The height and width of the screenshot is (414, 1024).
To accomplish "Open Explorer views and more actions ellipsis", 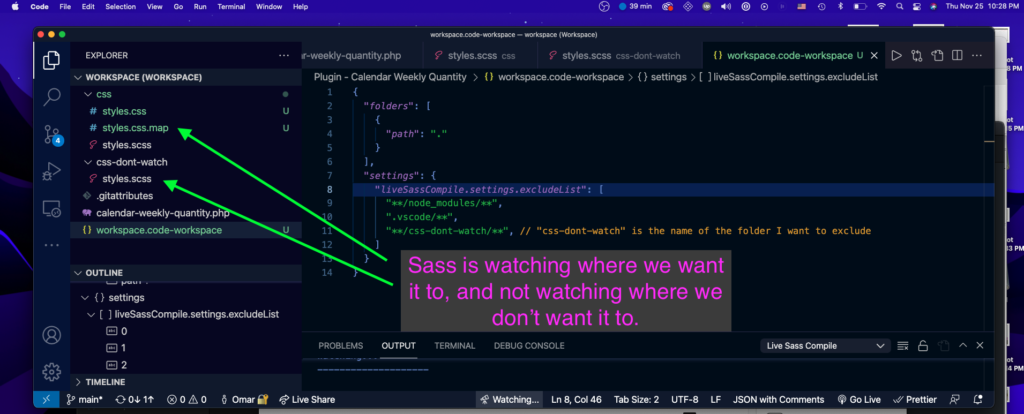I will pos(283,56).
